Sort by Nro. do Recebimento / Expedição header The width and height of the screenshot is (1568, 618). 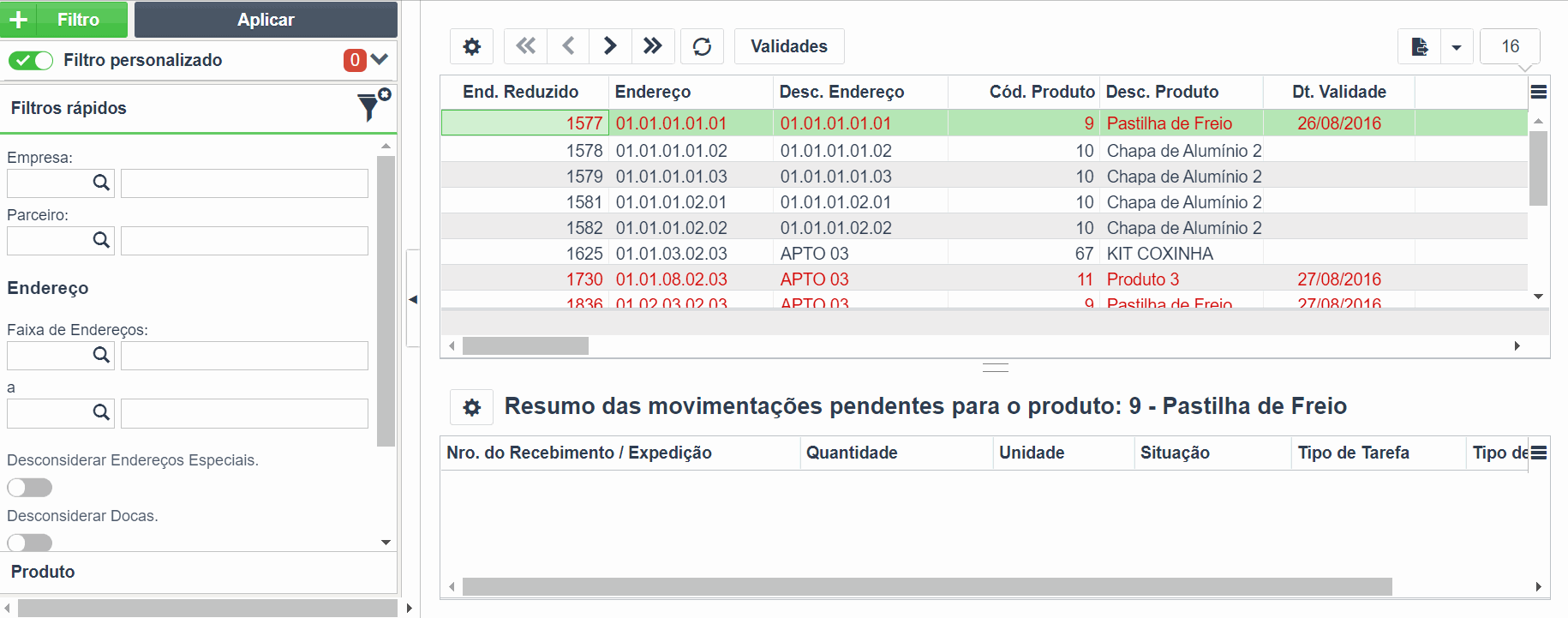620,453
